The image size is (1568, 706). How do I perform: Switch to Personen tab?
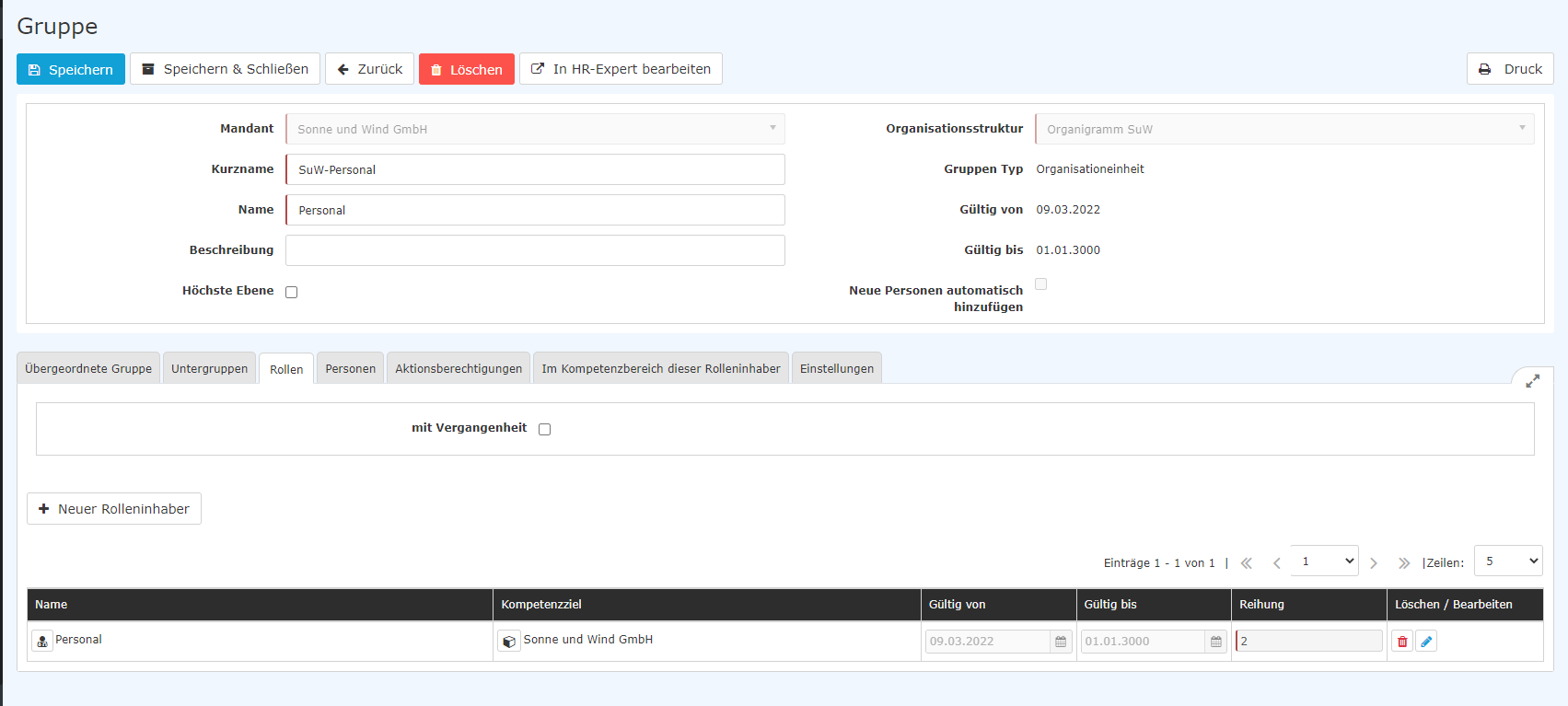point(351,368)
